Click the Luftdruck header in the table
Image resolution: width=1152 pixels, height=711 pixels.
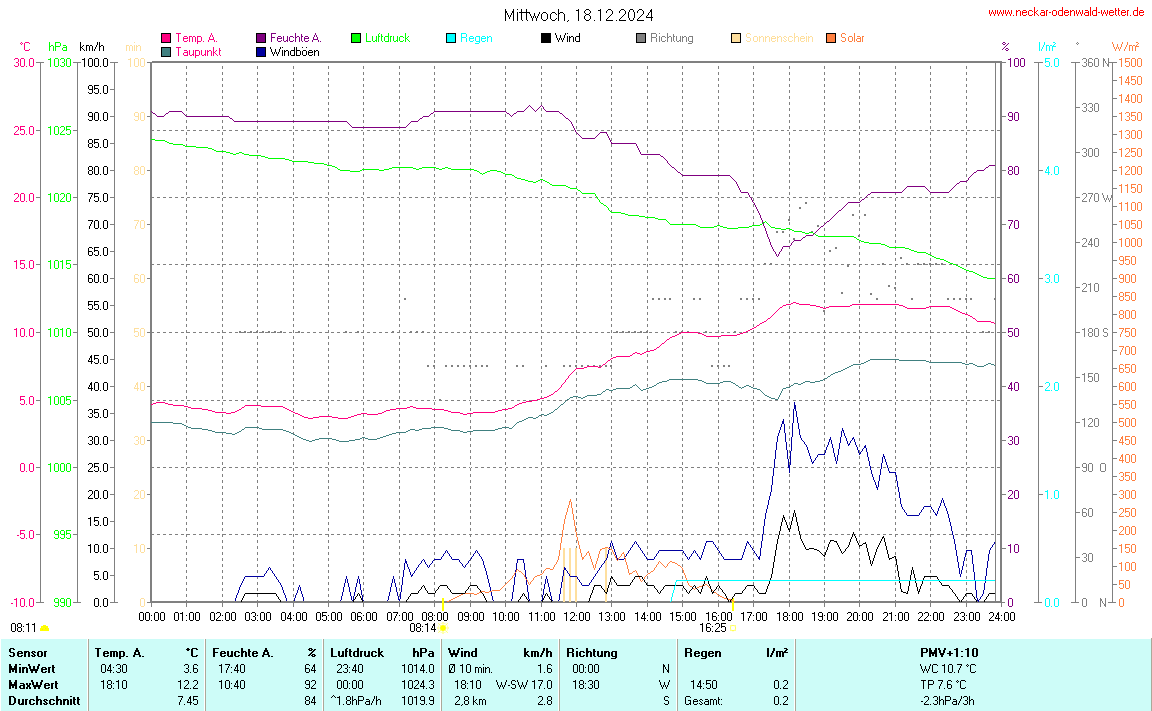(x=357, y=652)
